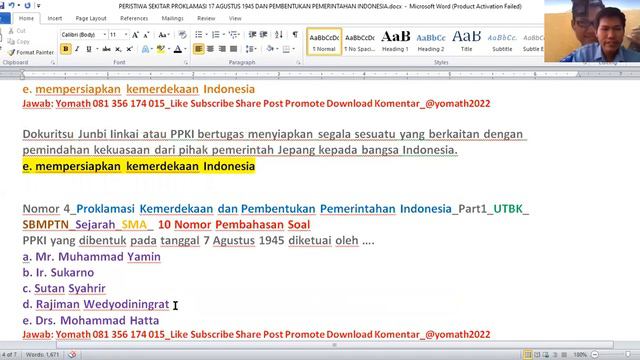The height and width of the screenshot is (360, 640).
Task: Toggle Print Layout view in status bar
Action: 528,355
